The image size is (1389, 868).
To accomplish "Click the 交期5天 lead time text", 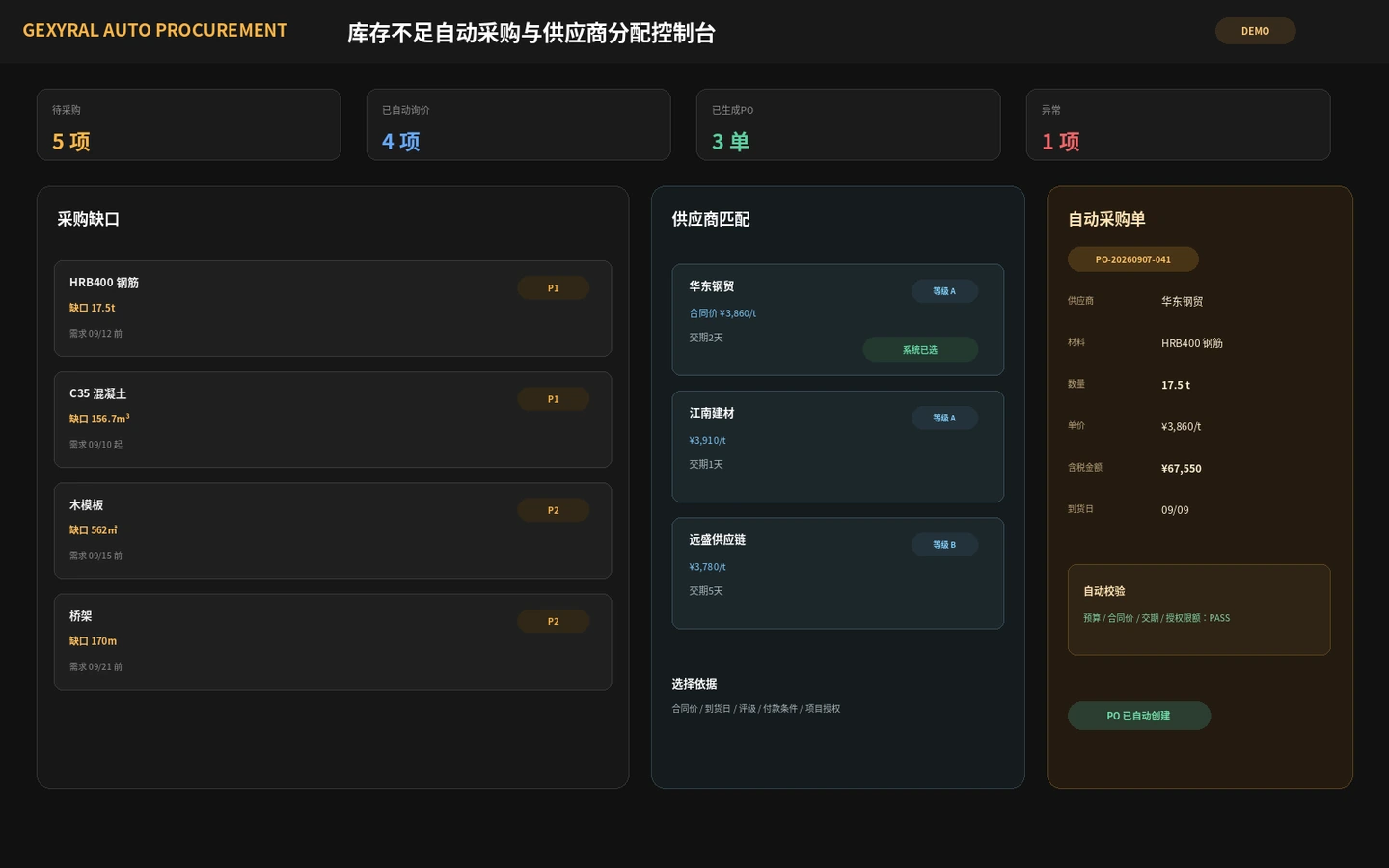I will coord(706,591).
